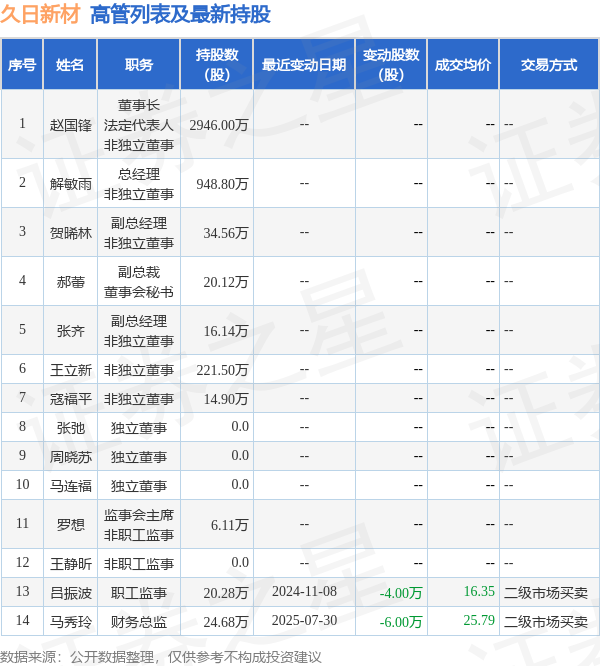Image resolution: width=600 pixels, height=666 pixels.
Task: Click the name 贺晞林
Action: point(70,233)
